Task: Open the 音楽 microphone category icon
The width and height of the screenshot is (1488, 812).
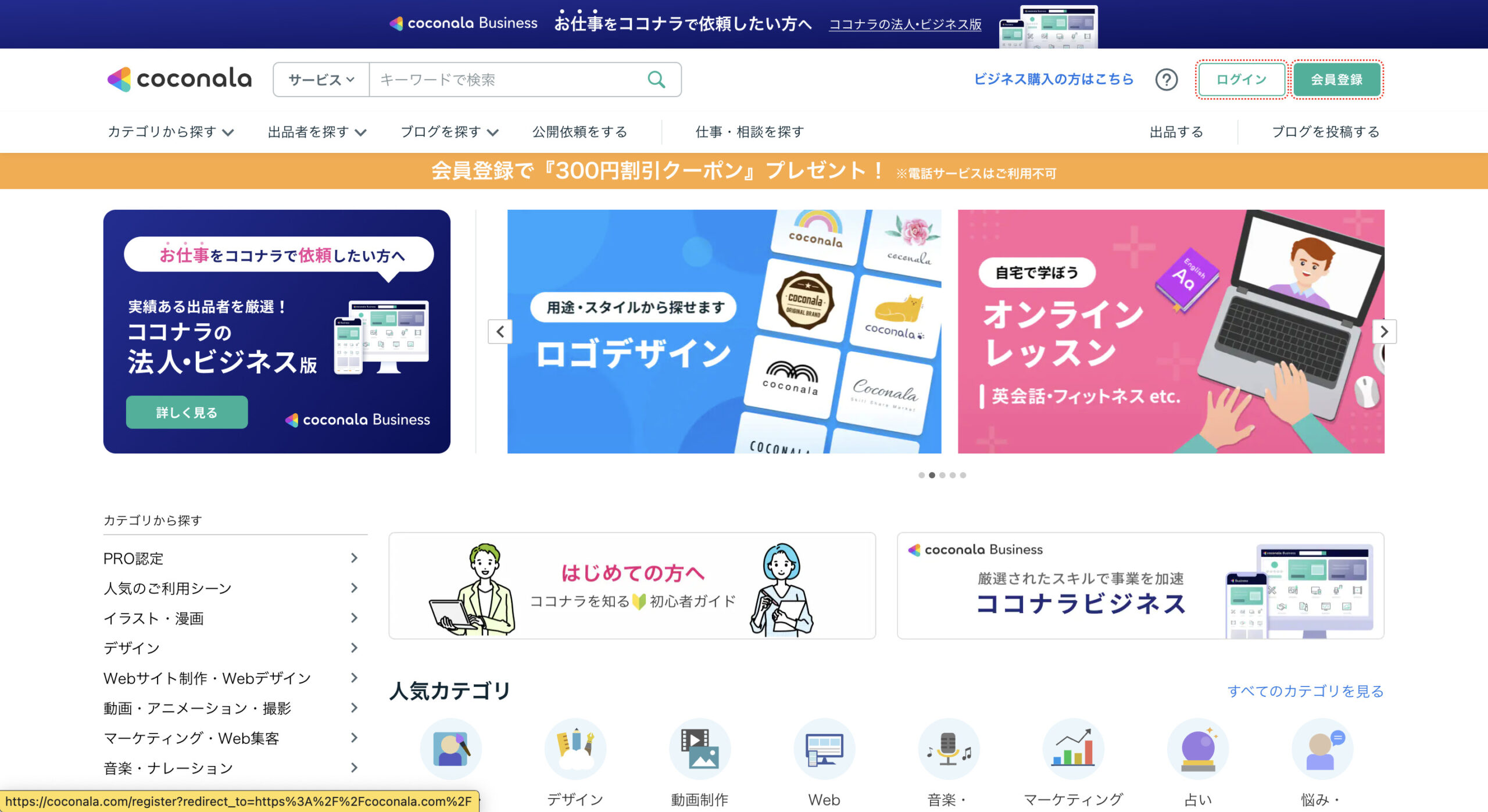Action: point(949,749)
